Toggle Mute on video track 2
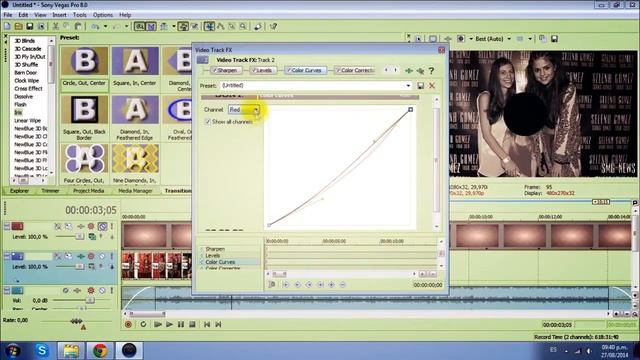 102,256
